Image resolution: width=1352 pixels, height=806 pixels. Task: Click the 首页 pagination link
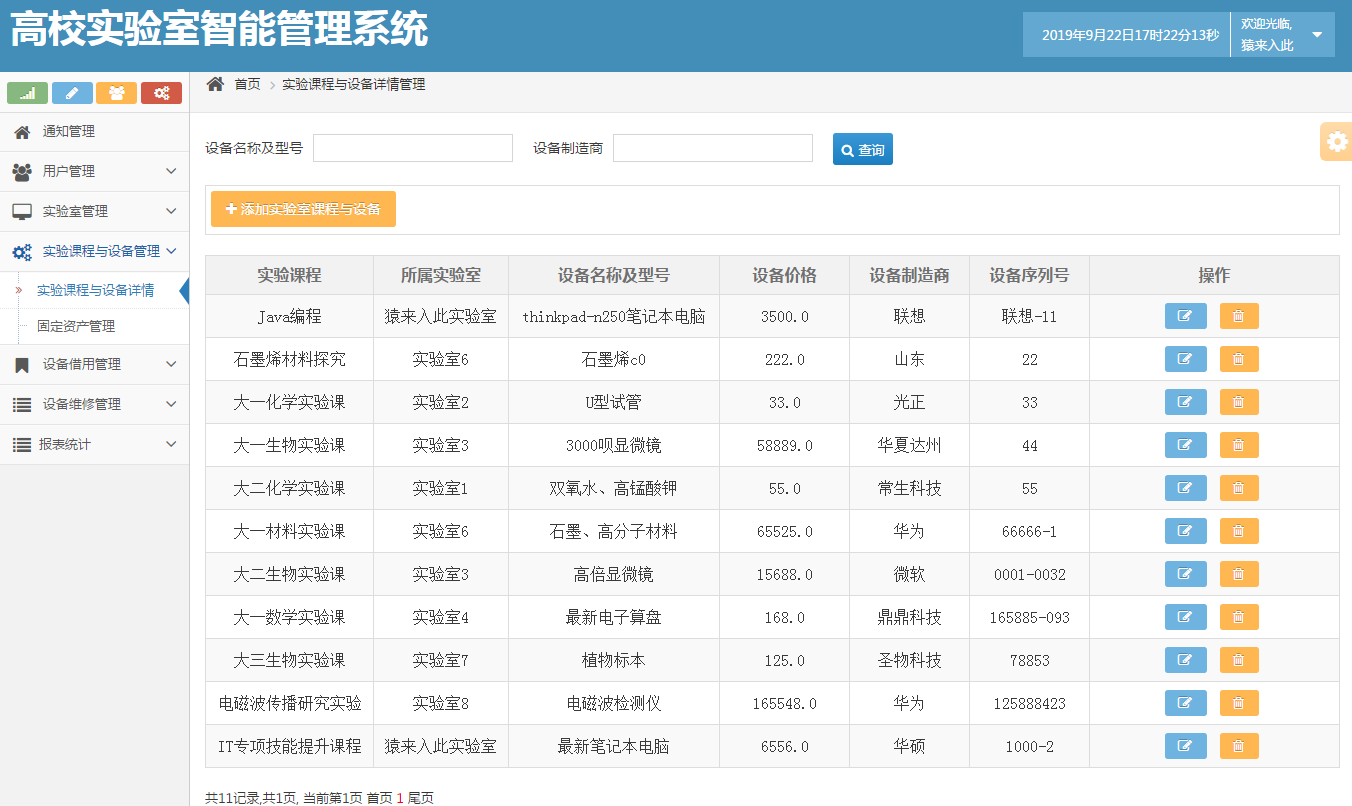pos(379,798)
